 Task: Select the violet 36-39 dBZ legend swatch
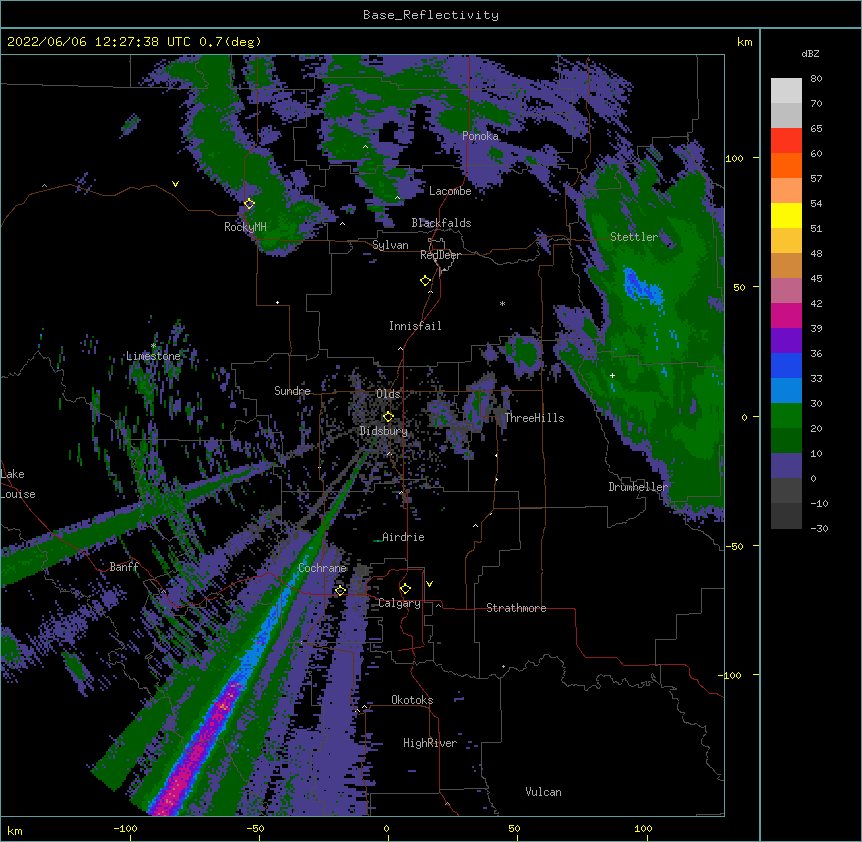pyautogui.click(x=786, y=340)
